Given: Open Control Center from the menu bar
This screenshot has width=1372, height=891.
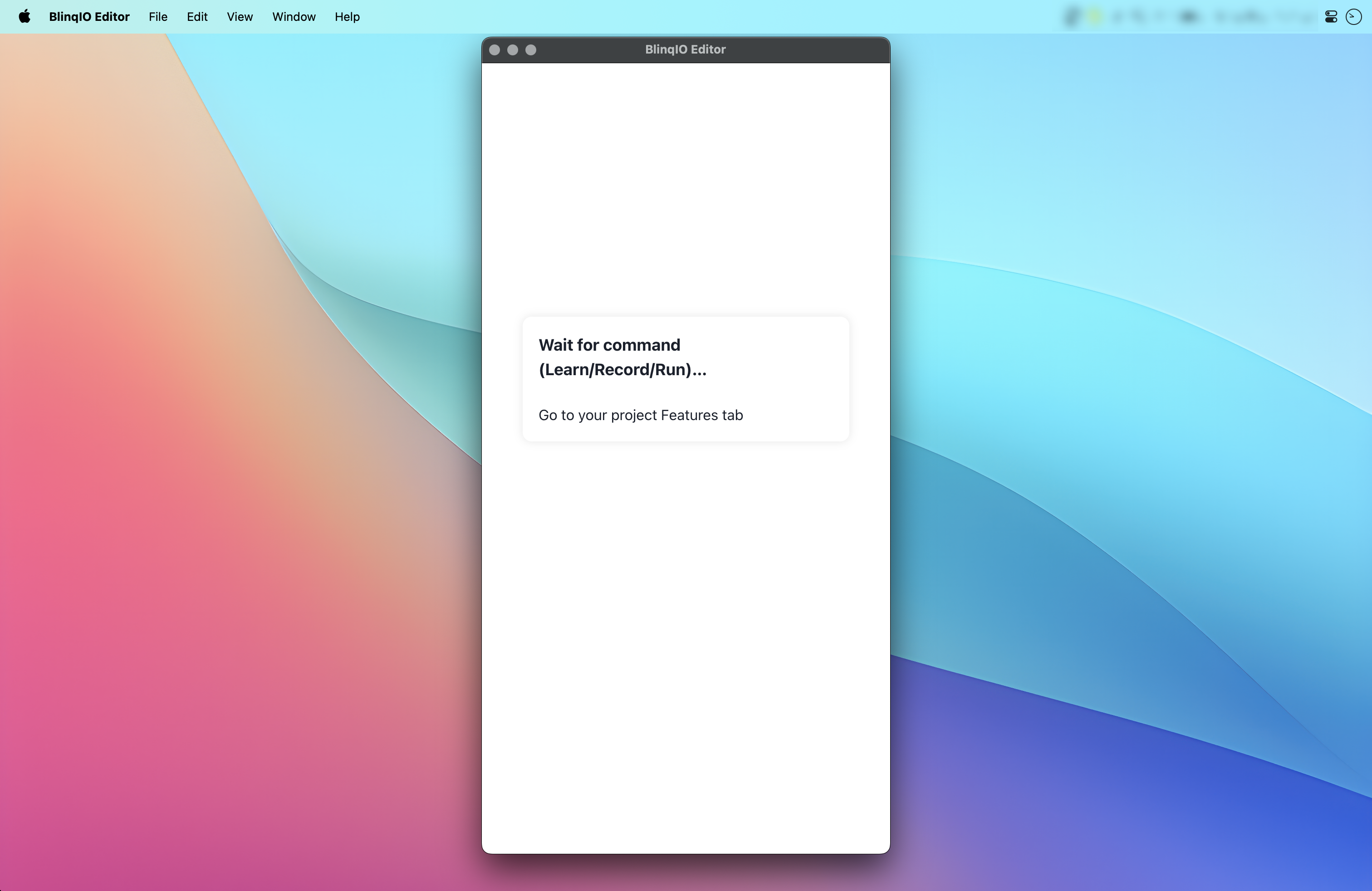Looking at the screenshot, I should 1331,17.
